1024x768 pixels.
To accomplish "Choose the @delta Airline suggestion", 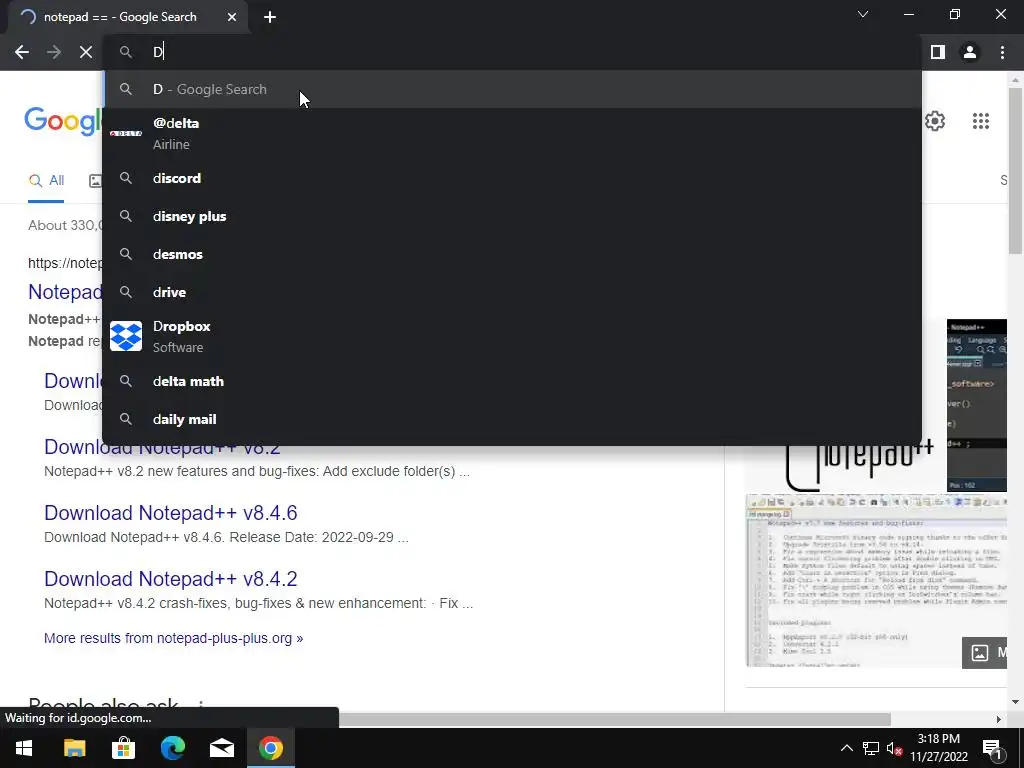I will 512,133.
